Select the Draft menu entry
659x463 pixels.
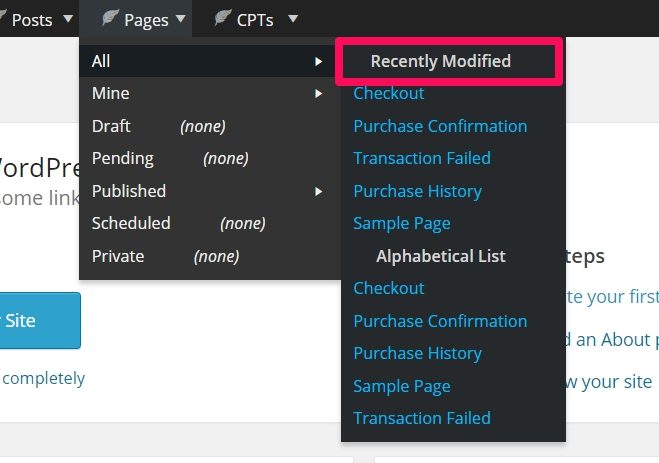pyautogui.click(x=111, y=126)
